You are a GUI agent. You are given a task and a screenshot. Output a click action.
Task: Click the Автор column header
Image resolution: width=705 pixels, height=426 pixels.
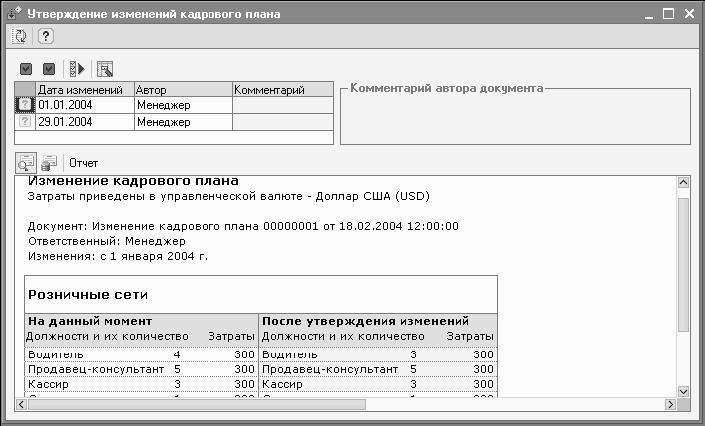click(183, 90)
